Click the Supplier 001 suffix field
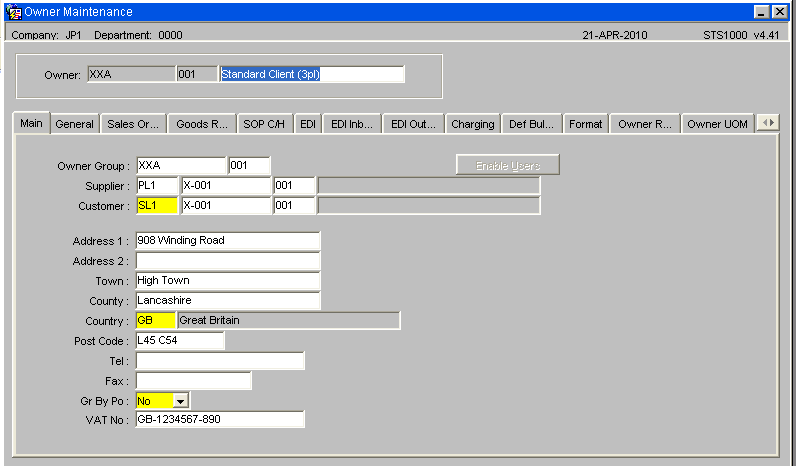Image resolution: width=796 pixels, height=466 pixels. [294, 185]
